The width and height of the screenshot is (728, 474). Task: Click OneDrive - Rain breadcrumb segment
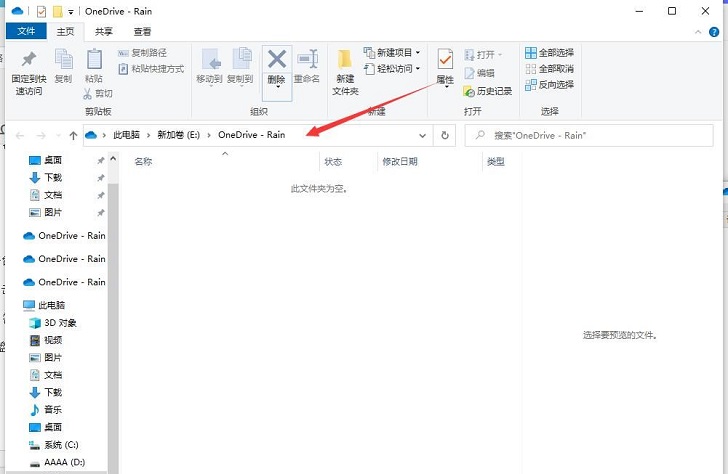click(252, 135)
